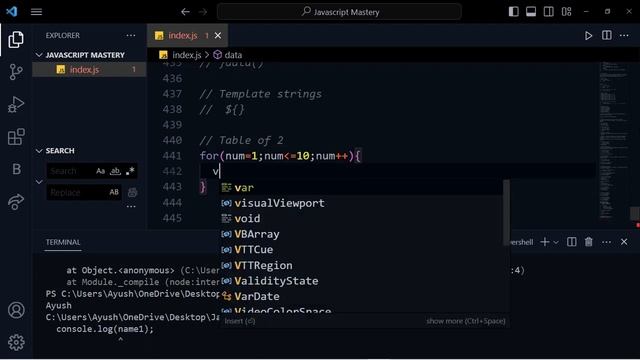Screen dimensions: 640x360
Task: Go back with the left arrow
Action: pos(185,12)
